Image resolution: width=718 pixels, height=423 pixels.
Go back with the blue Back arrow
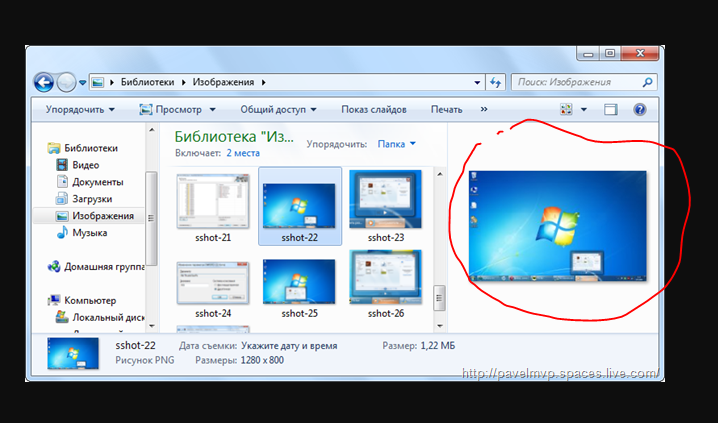point(44,83)
